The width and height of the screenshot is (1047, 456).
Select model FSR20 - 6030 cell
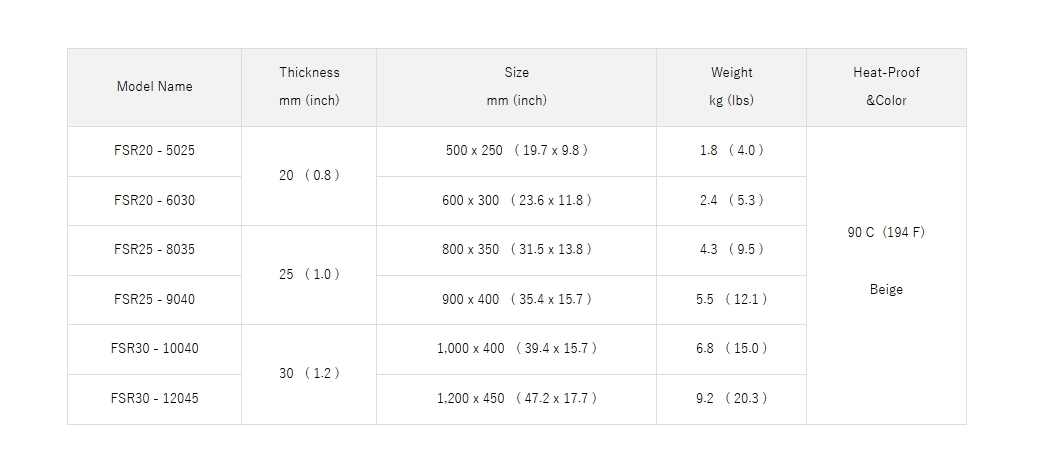tap(154, 201)
